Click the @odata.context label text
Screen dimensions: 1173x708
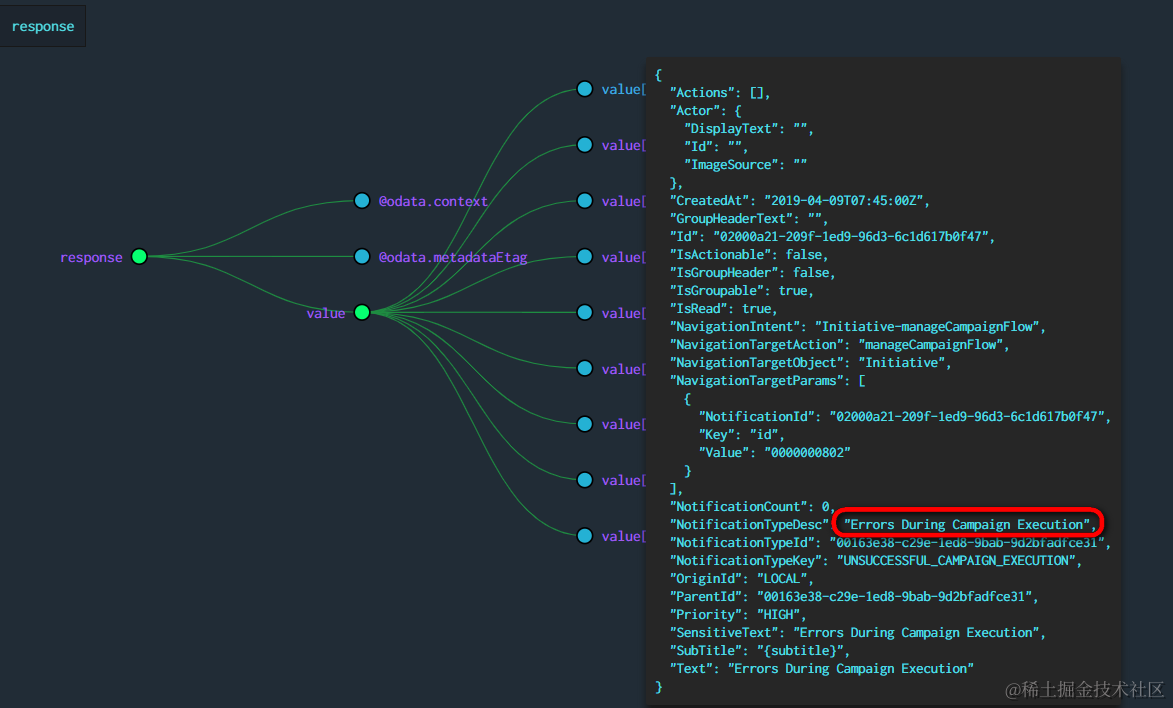433,201
